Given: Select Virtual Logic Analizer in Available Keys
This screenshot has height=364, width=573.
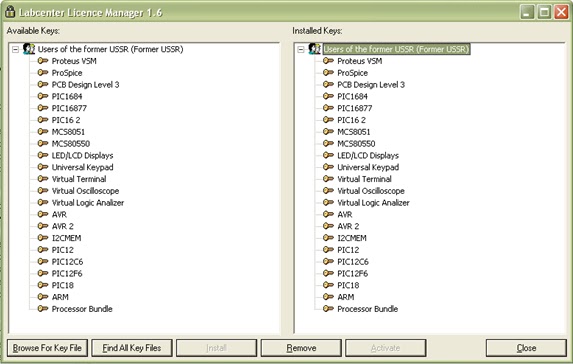Looking at the screenshot, I should tap(88, 202).
